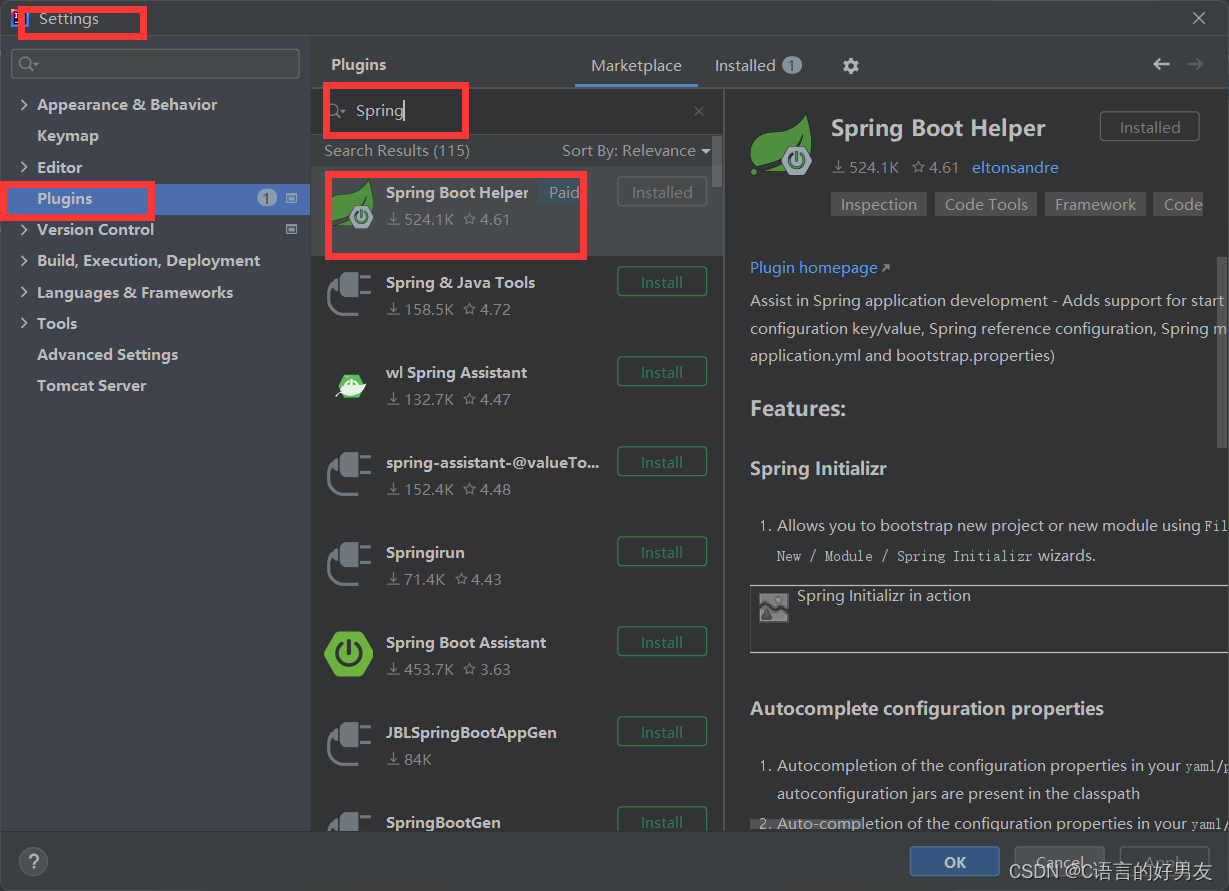Expand Languages & Frameworks node

click(25, 293)
